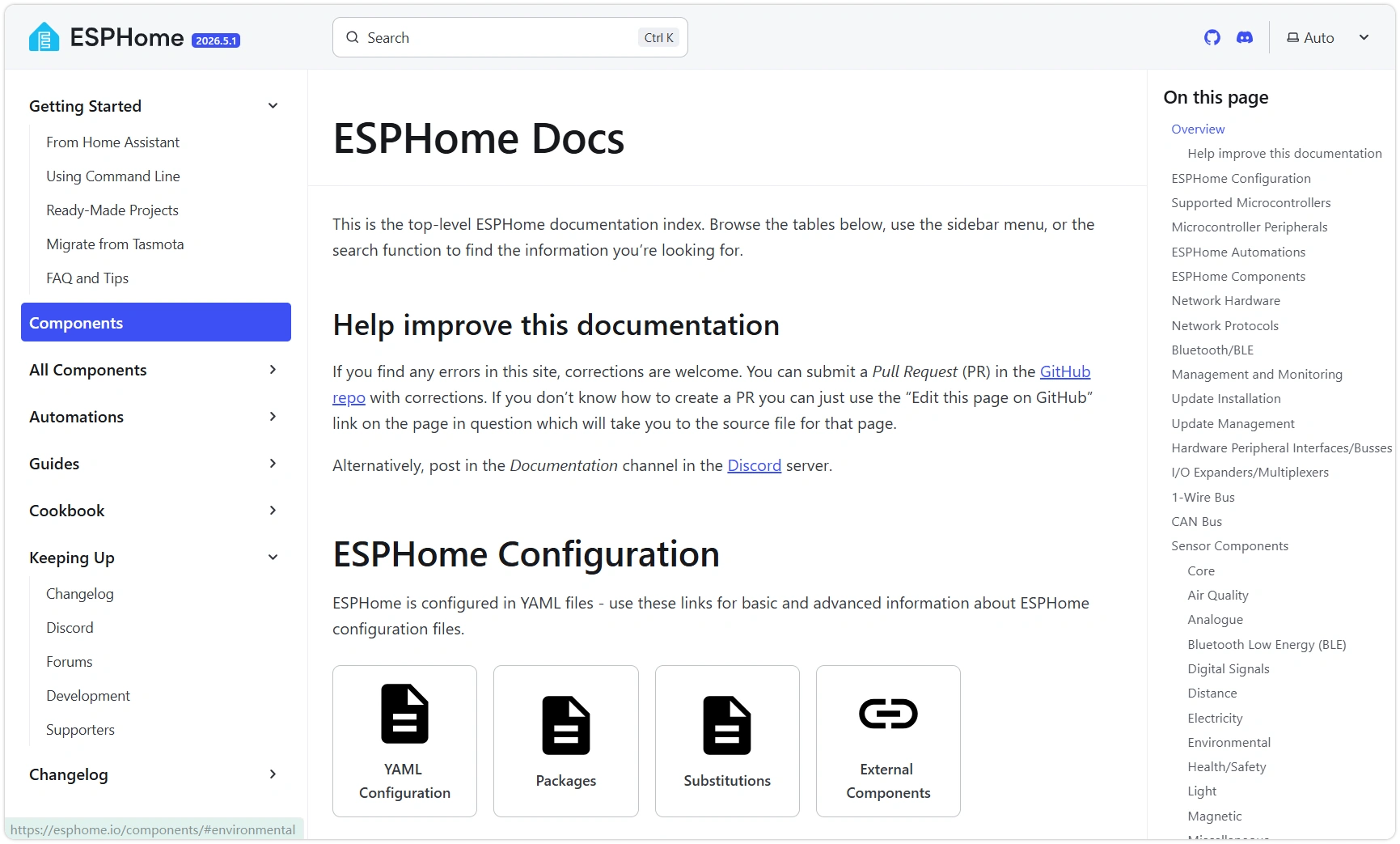
Task: Open the Substitutions card label
Action: [727, 781]
